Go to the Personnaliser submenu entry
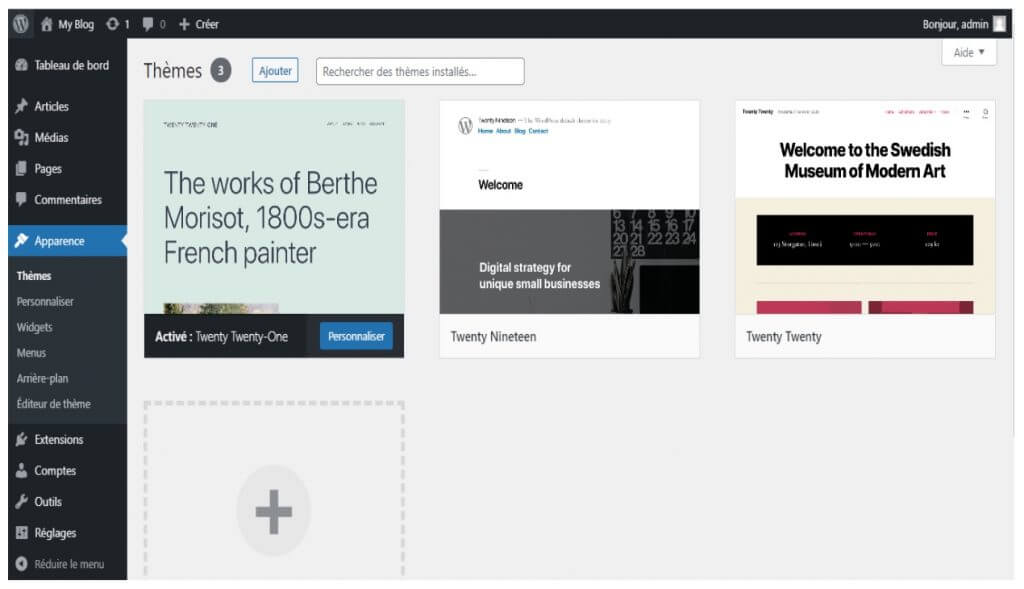The width and height of the screenshot is (1024, 589). [45, 302]
